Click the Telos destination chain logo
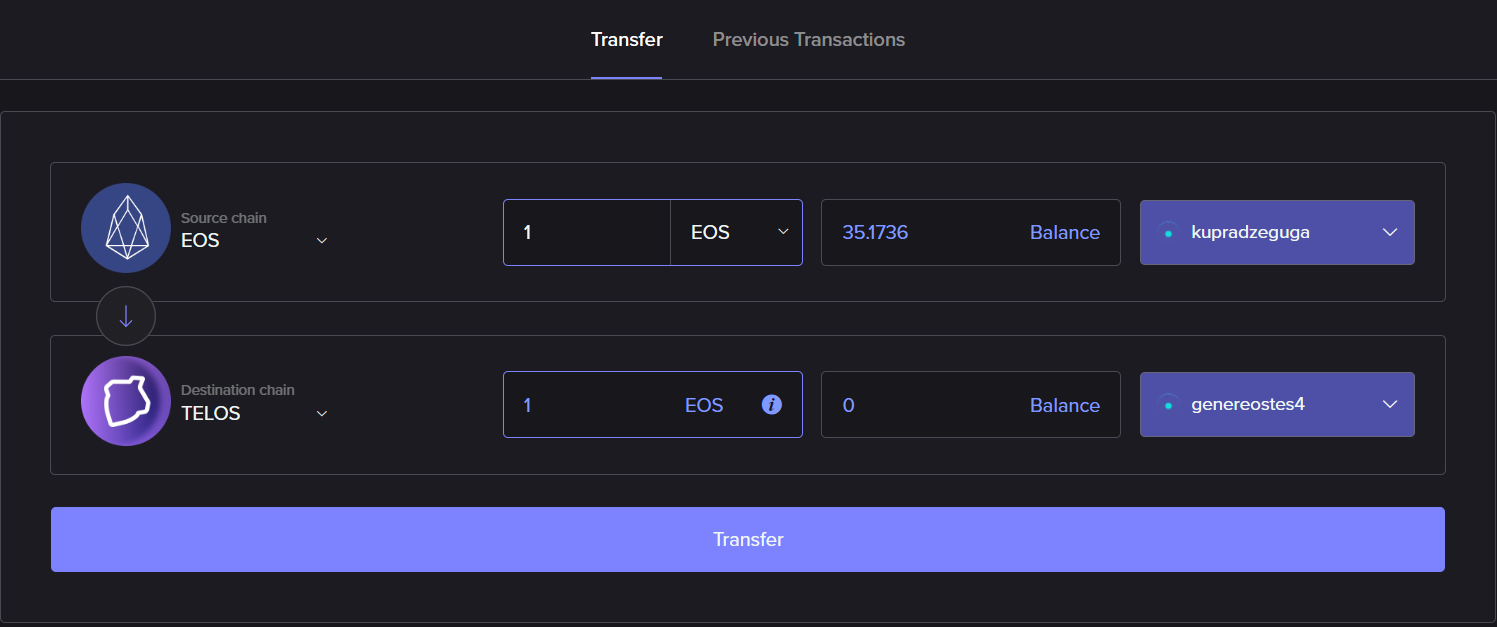This screenshot has height=627, width=1497. (x=126, y=401)
